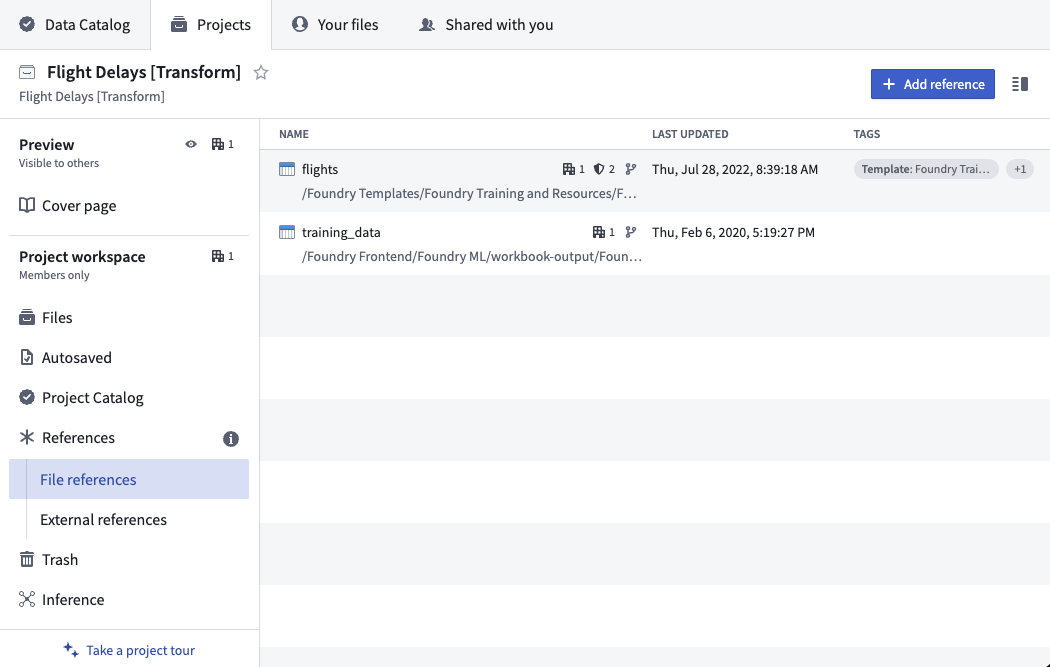Click the Preview visibility eye icon
The width and height of the screenshot is (1050, 667).
(x=191, y=144)
